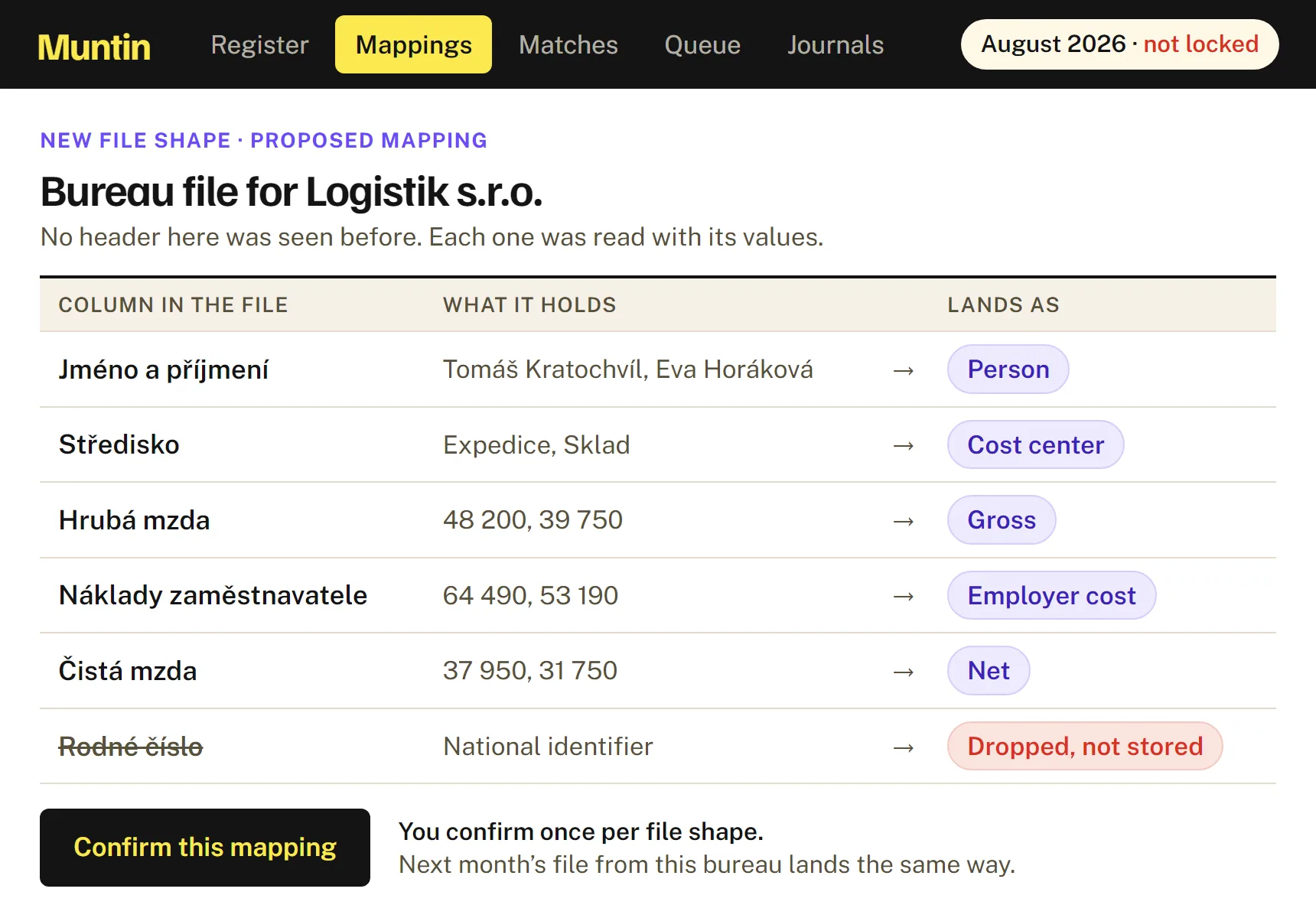Click the sample values Tomáš Kratochvíl, Eva Horáková
Viewport: 1316px width, 918px height.
click(x=628, y=369)
